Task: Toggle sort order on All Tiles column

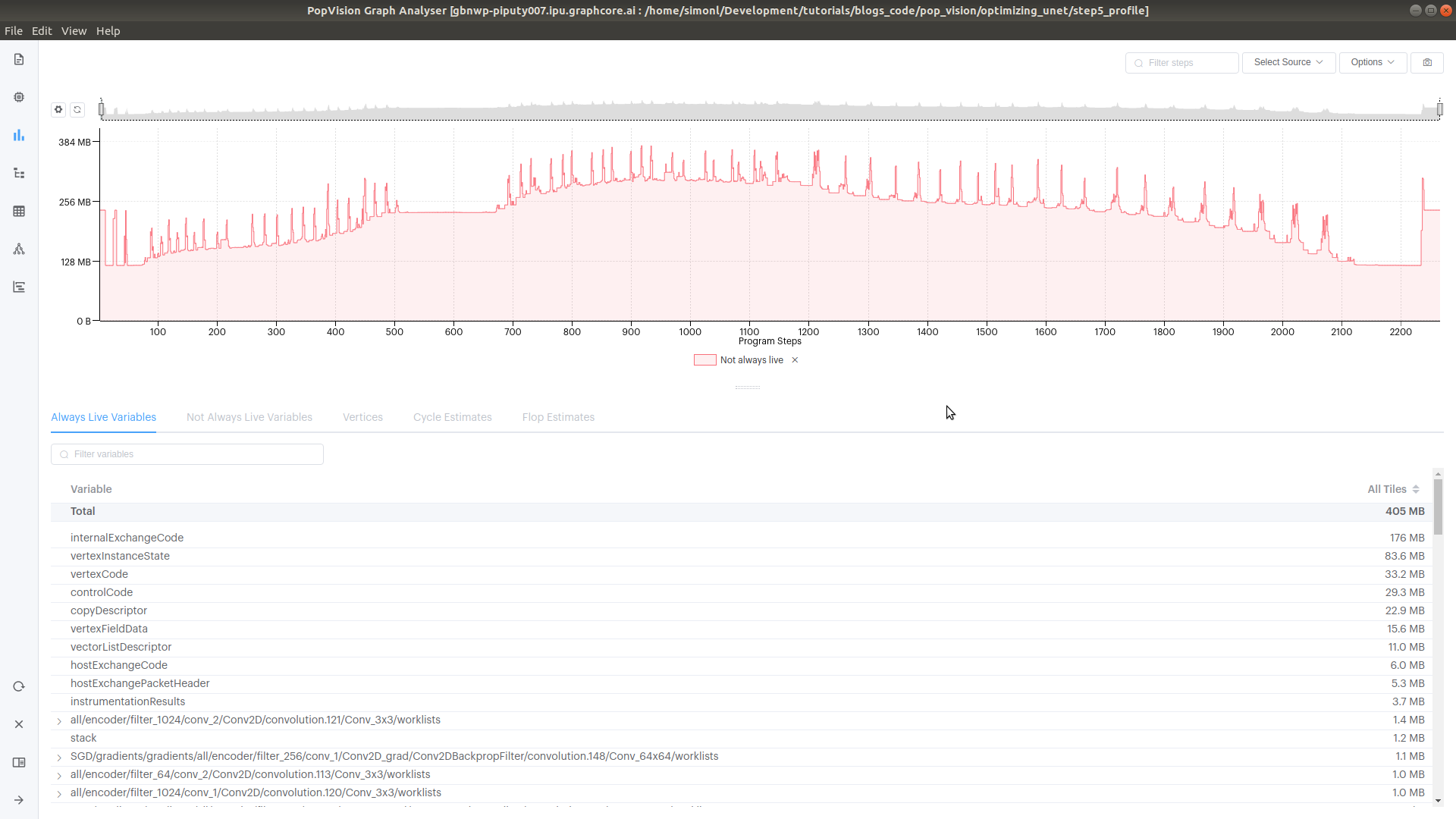Action: click(x=1415, y=489)
